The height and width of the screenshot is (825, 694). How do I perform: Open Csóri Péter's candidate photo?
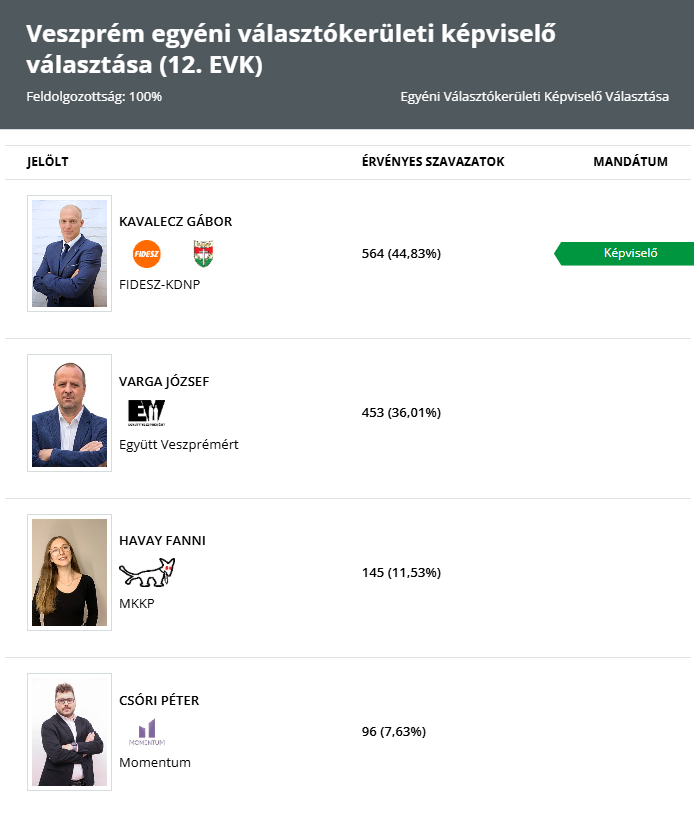point(69,732)
